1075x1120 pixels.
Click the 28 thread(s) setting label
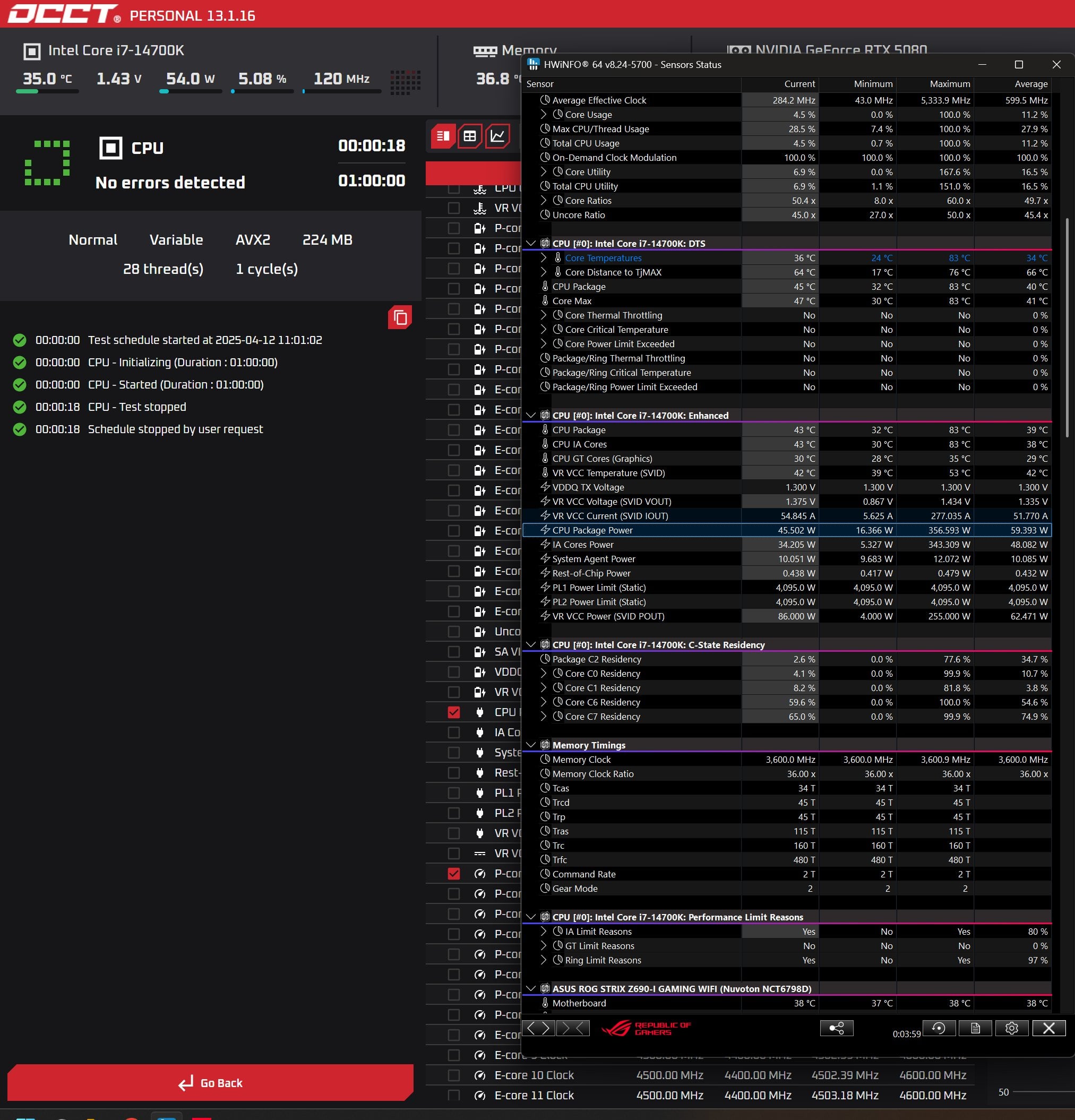(x=164, y=269)
